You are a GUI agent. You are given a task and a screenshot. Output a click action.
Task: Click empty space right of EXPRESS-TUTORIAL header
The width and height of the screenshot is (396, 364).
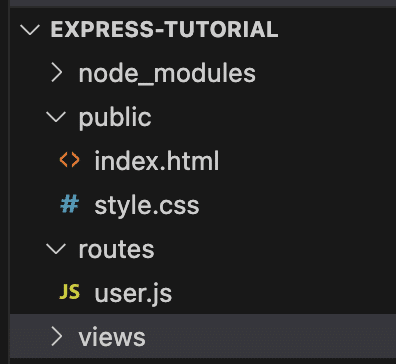tap(337, 29)
